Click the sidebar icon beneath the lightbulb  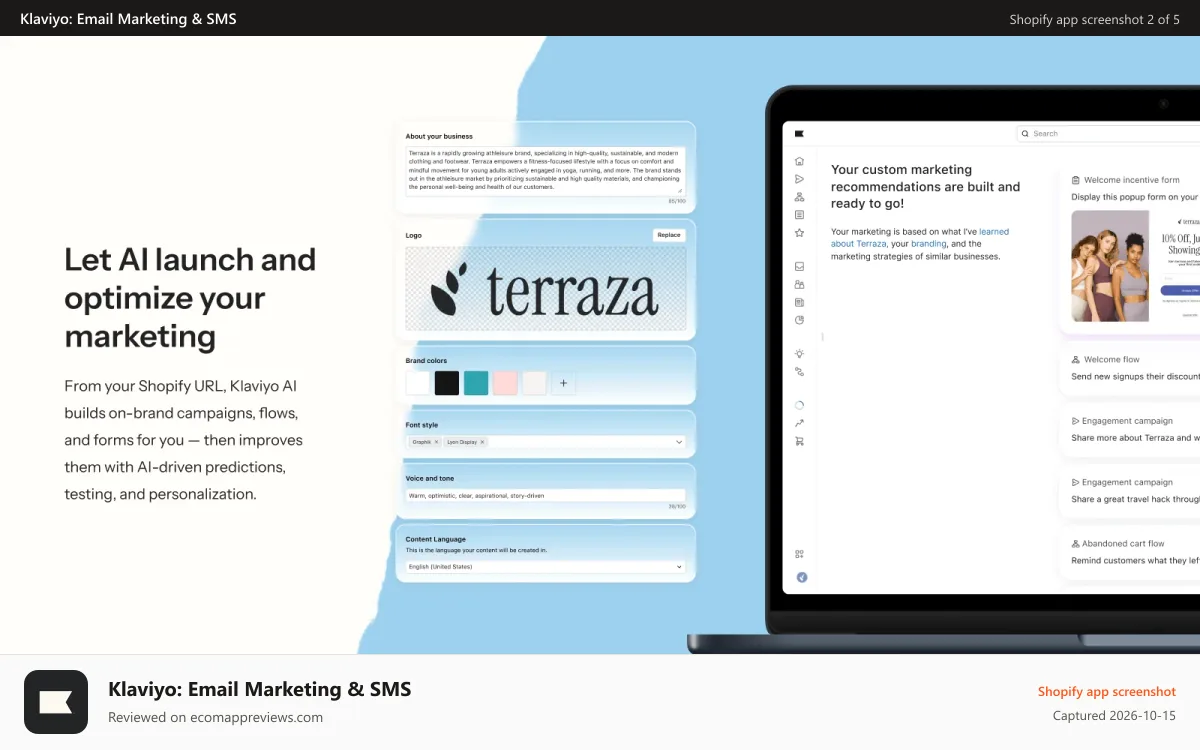tap(799, 371)
